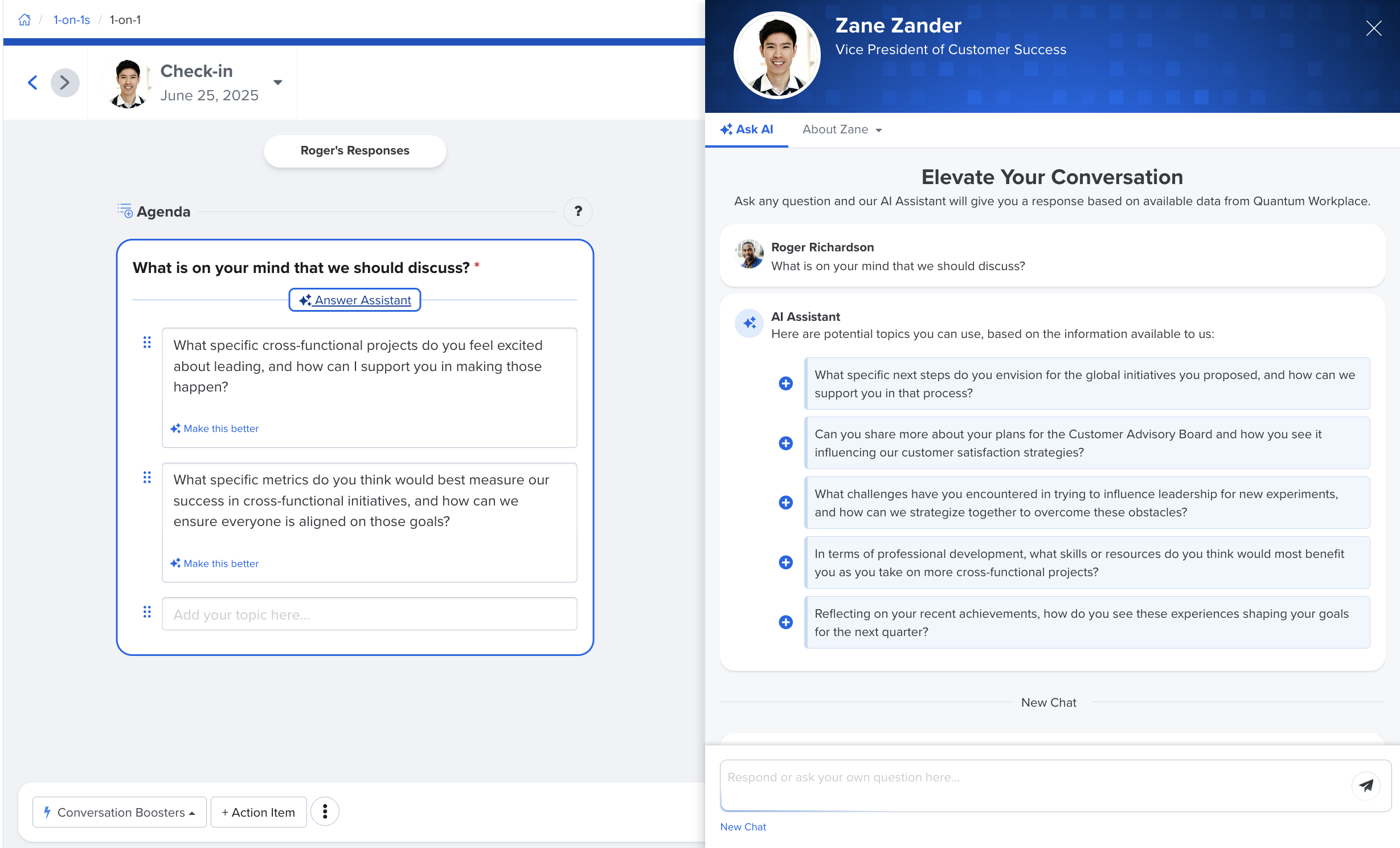Image resolution: width=1400 pixels, height=848 pixels.
Task: Select the Customer Advisory Board suggestion text
Action: pyautogui.click(x=1087, y=443)
